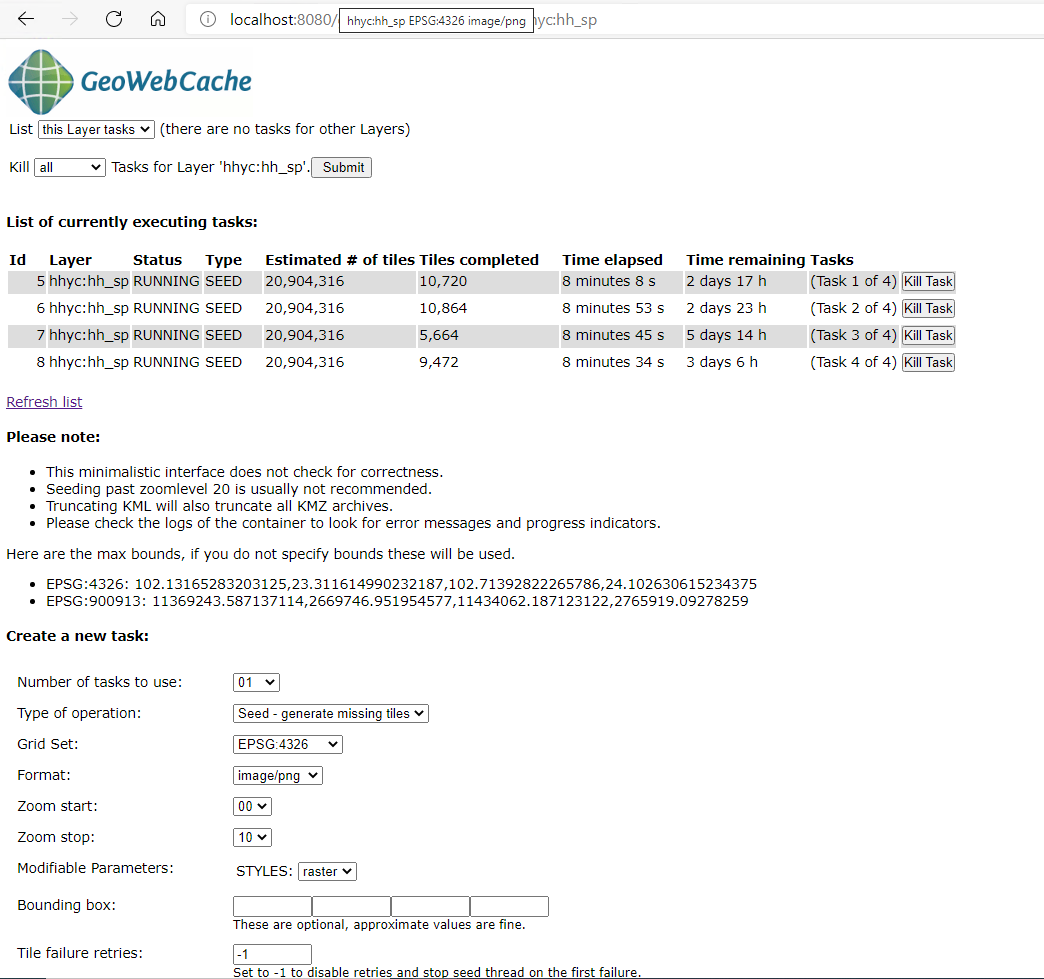Click the Layer column header

point(70,260)
